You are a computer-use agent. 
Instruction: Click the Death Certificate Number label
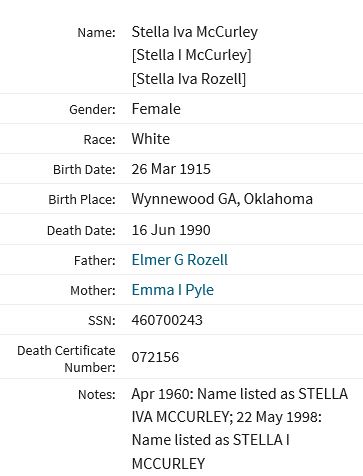coord(66,359)
